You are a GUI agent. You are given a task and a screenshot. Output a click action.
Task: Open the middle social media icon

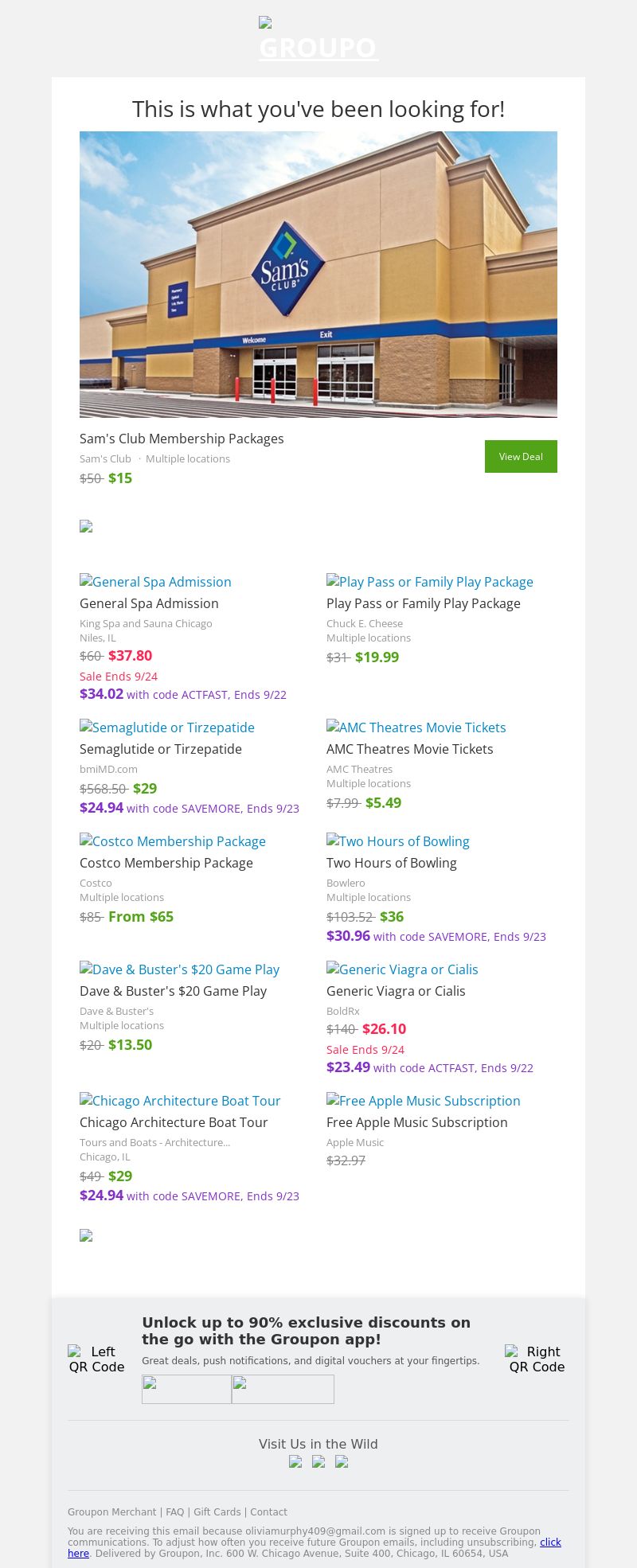point(318,1461)
